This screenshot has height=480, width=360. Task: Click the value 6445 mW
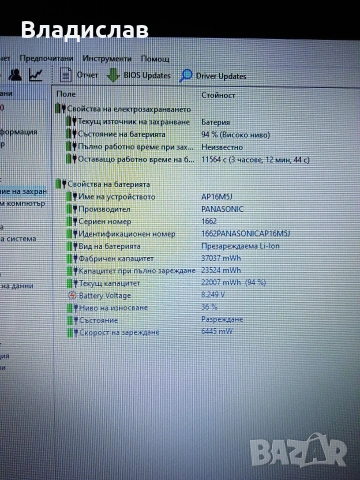[217, 331]
